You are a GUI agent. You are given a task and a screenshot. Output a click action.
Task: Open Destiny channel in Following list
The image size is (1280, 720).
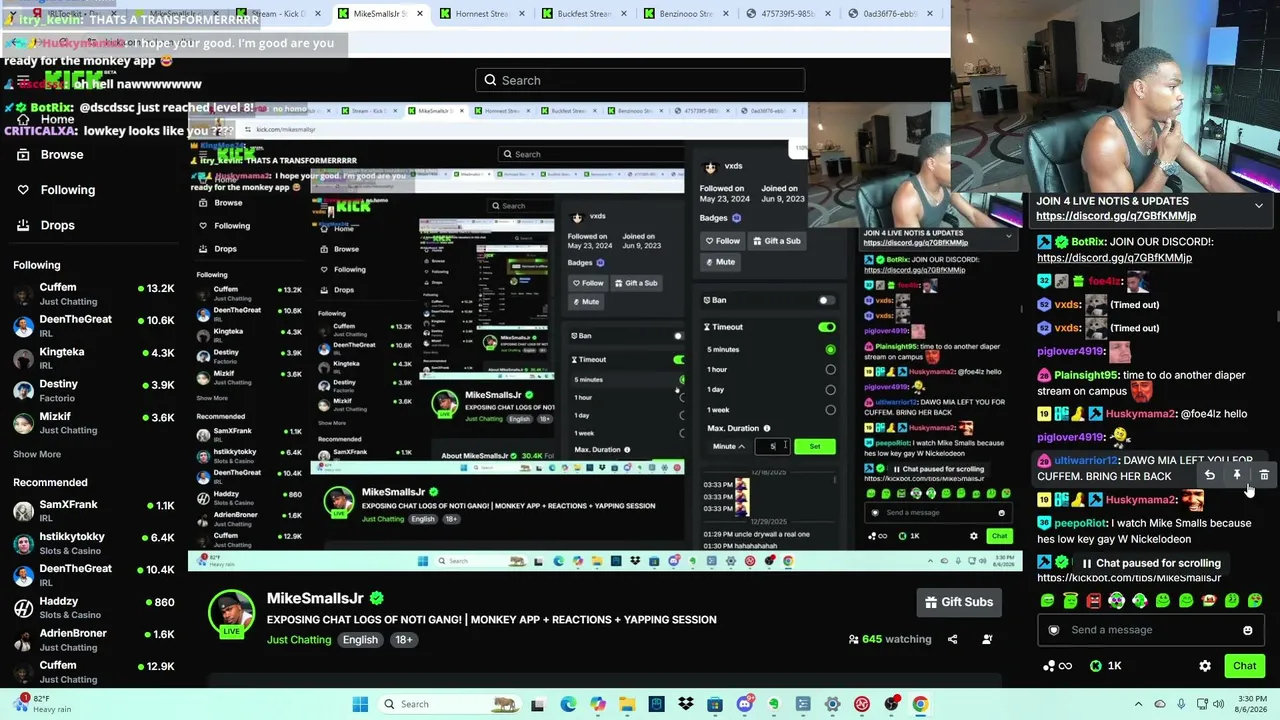point(94,390)
